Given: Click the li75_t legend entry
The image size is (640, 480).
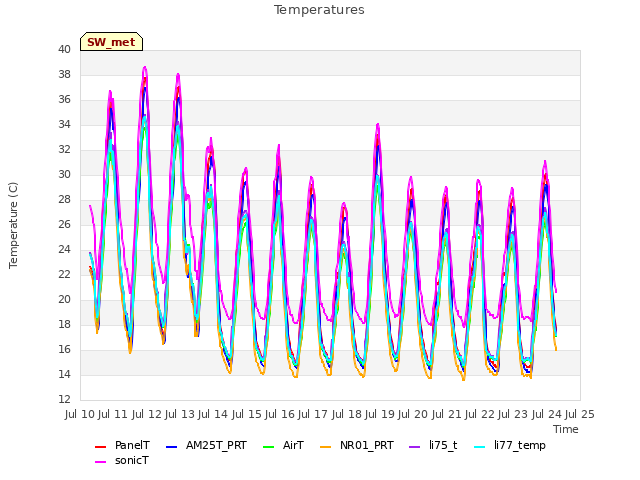Looking at the screenshot, I should point(433,445).
